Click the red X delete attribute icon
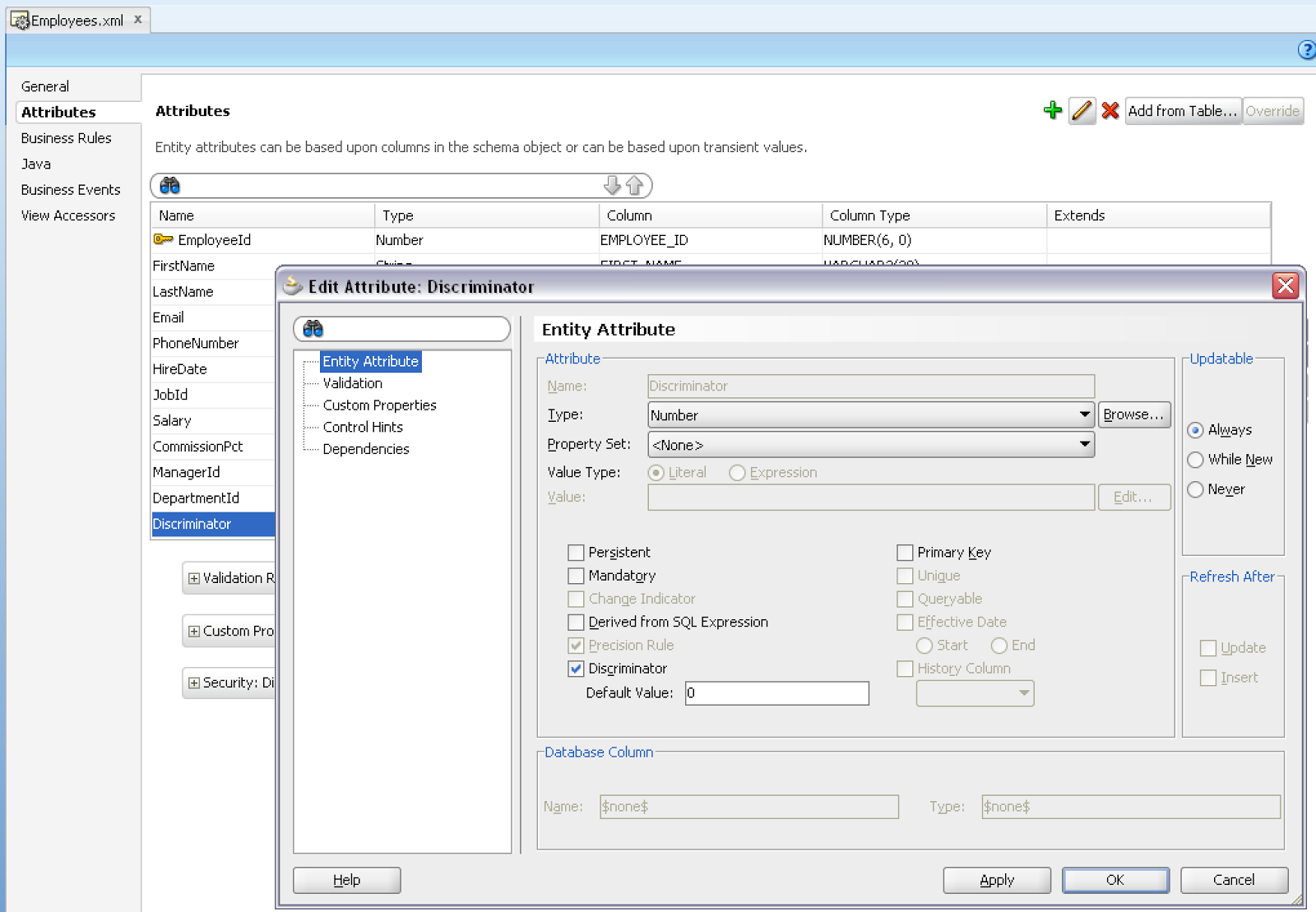 click(1110, 110)
